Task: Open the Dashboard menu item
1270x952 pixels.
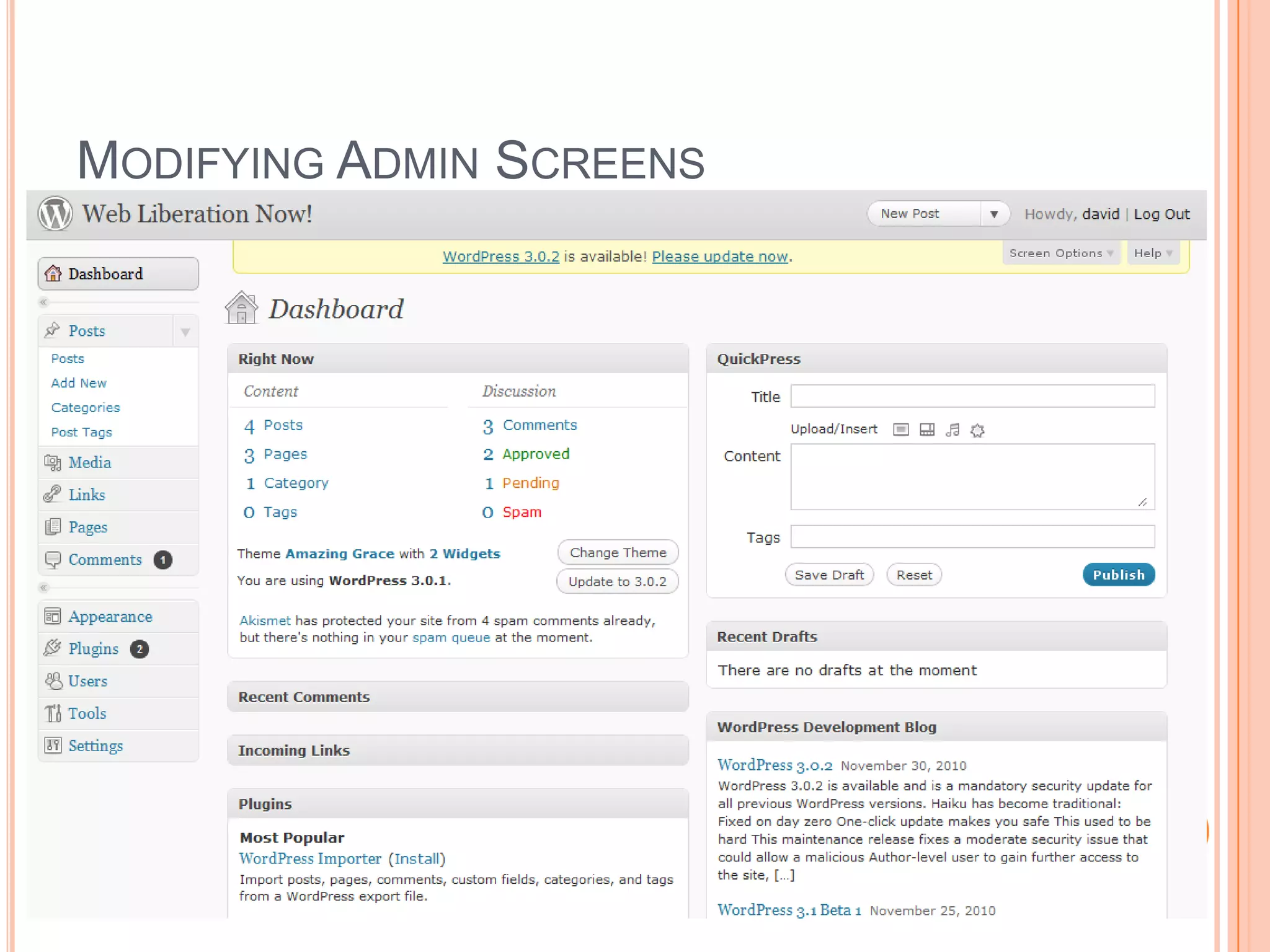Action: [x=118, y=273]
